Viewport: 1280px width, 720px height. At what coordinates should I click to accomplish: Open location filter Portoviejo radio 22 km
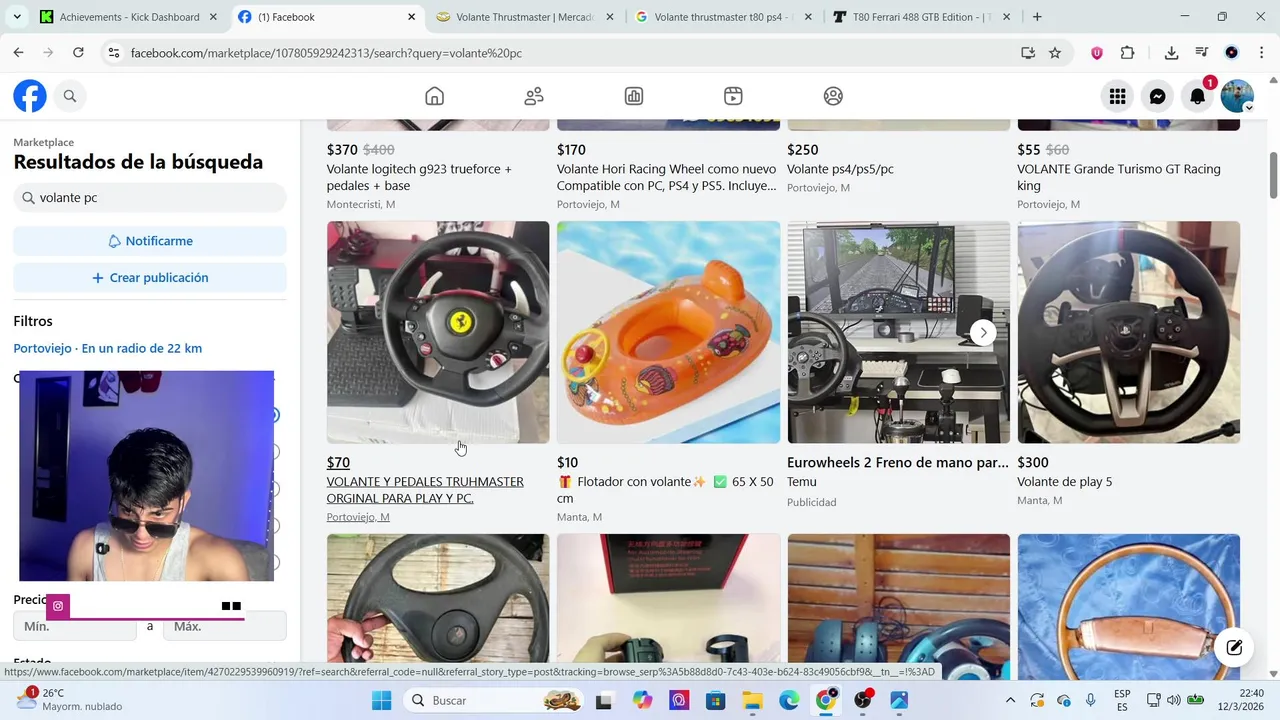(108, 348)
